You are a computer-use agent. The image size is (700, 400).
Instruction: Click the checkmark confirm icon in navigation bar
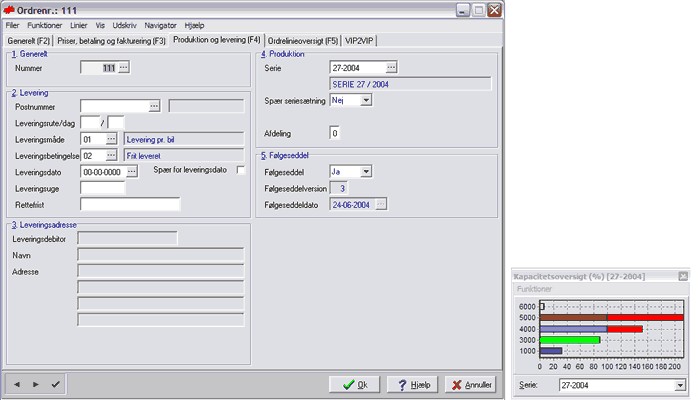(x=55, y=383)
